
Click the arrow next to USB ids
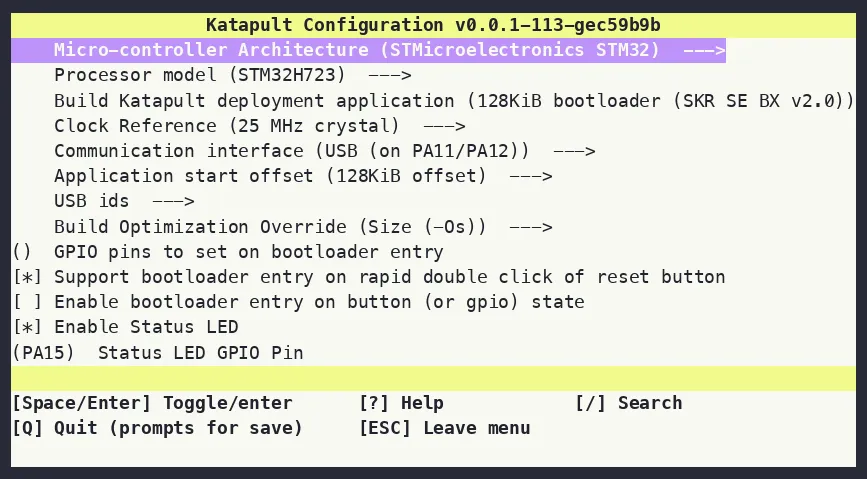coord(173,202)
